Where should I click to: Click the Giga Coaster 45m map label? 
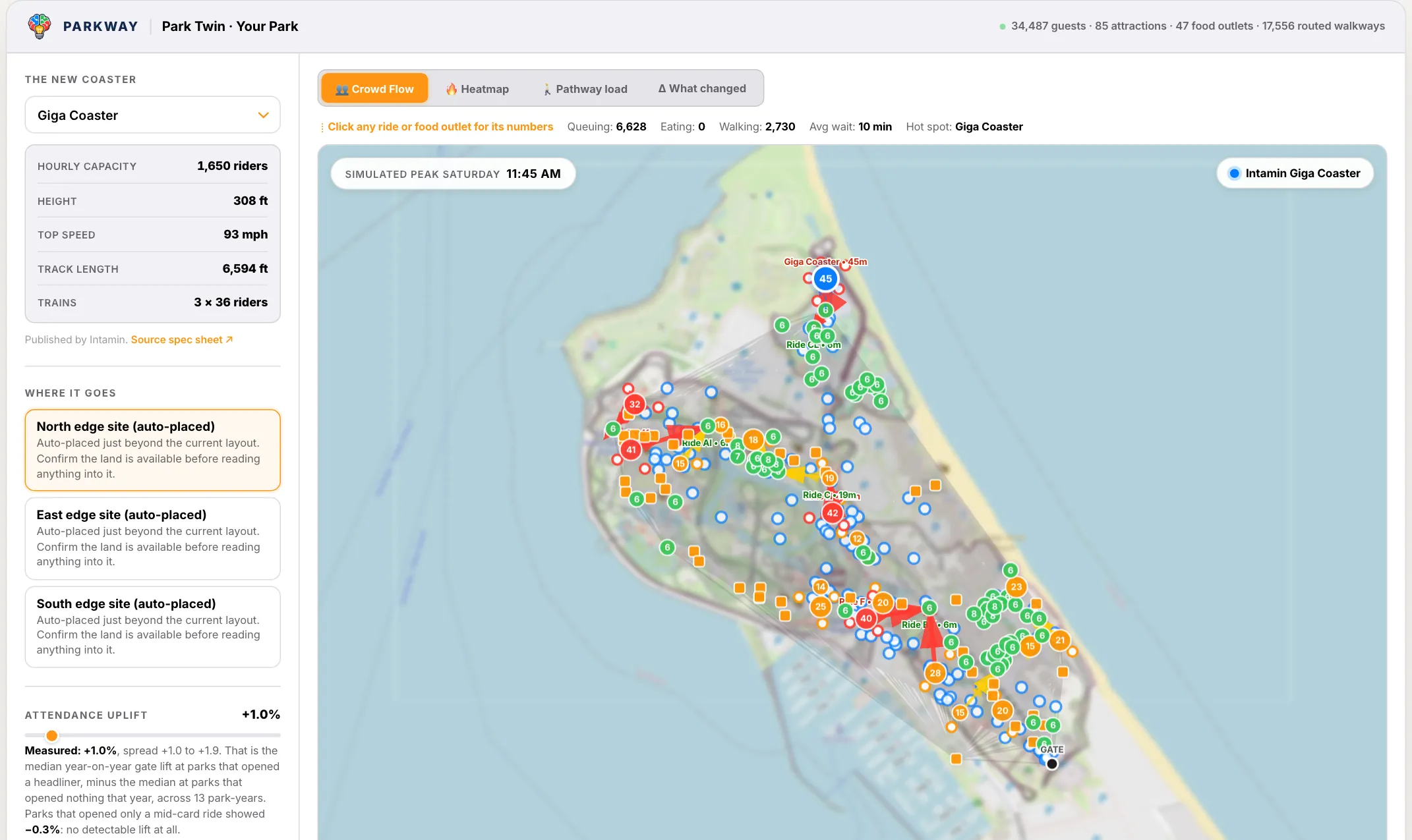pyautogui.click(x=825, y=262)
